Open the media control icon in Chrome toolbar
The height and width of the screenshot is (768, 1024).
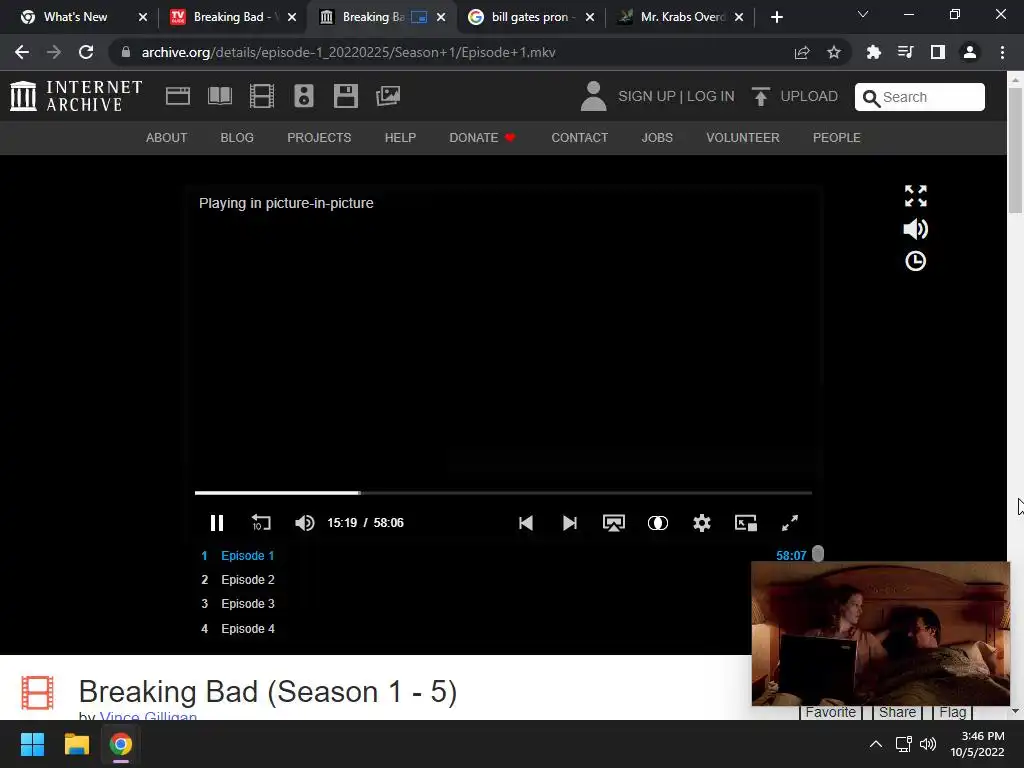(x=905, y=52)
